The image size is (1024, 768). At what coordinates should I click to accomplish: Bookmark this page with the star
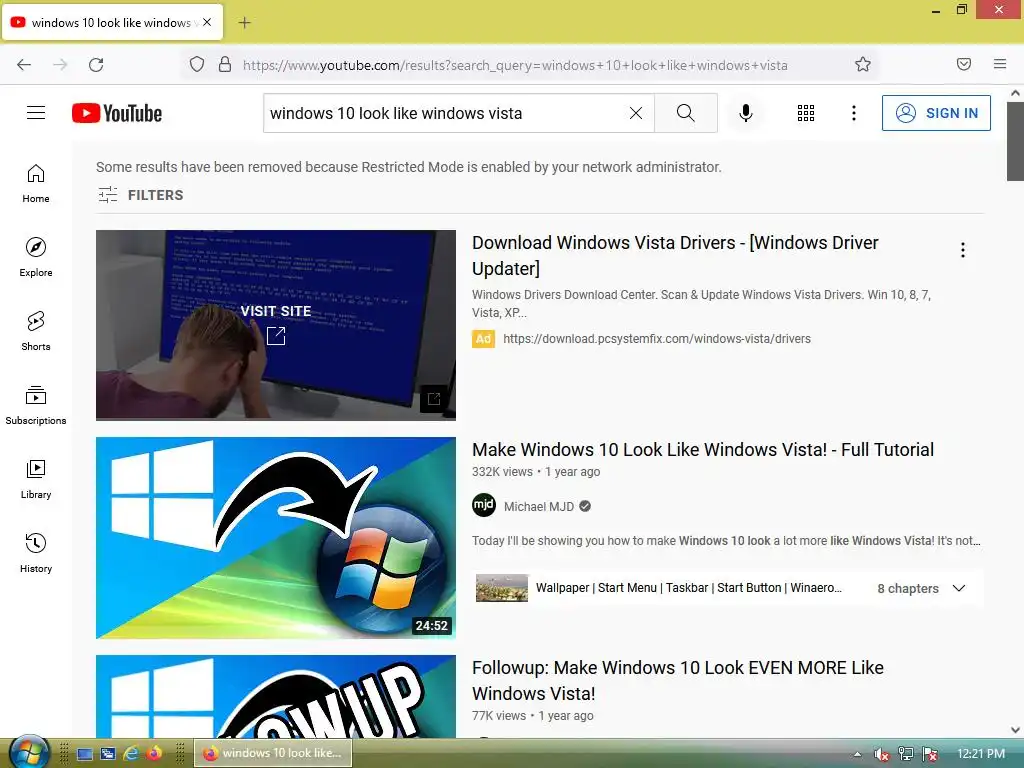pos(863,64)
